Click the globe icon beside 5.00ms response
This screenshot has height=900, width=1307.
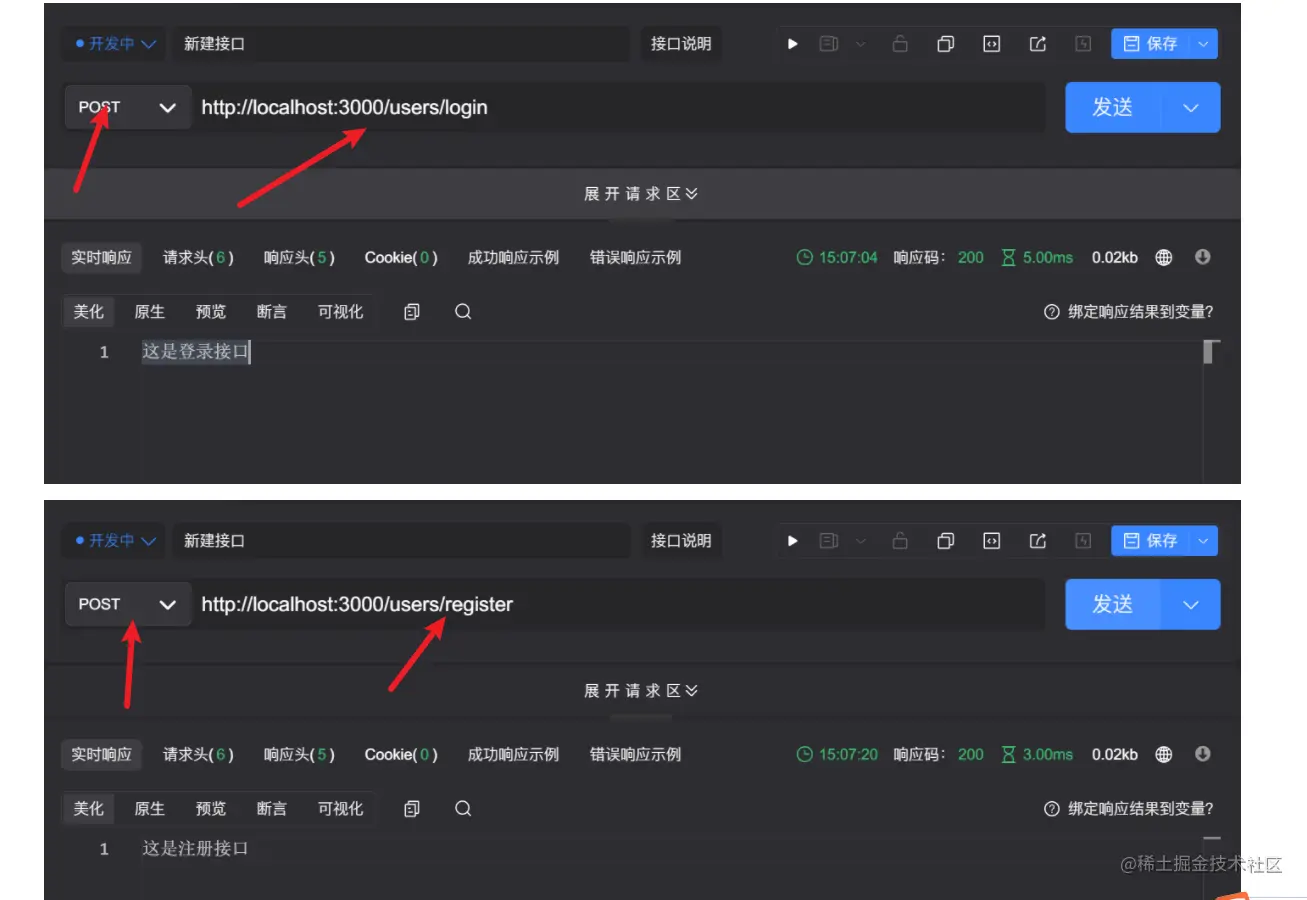(x=1164, y=257)
